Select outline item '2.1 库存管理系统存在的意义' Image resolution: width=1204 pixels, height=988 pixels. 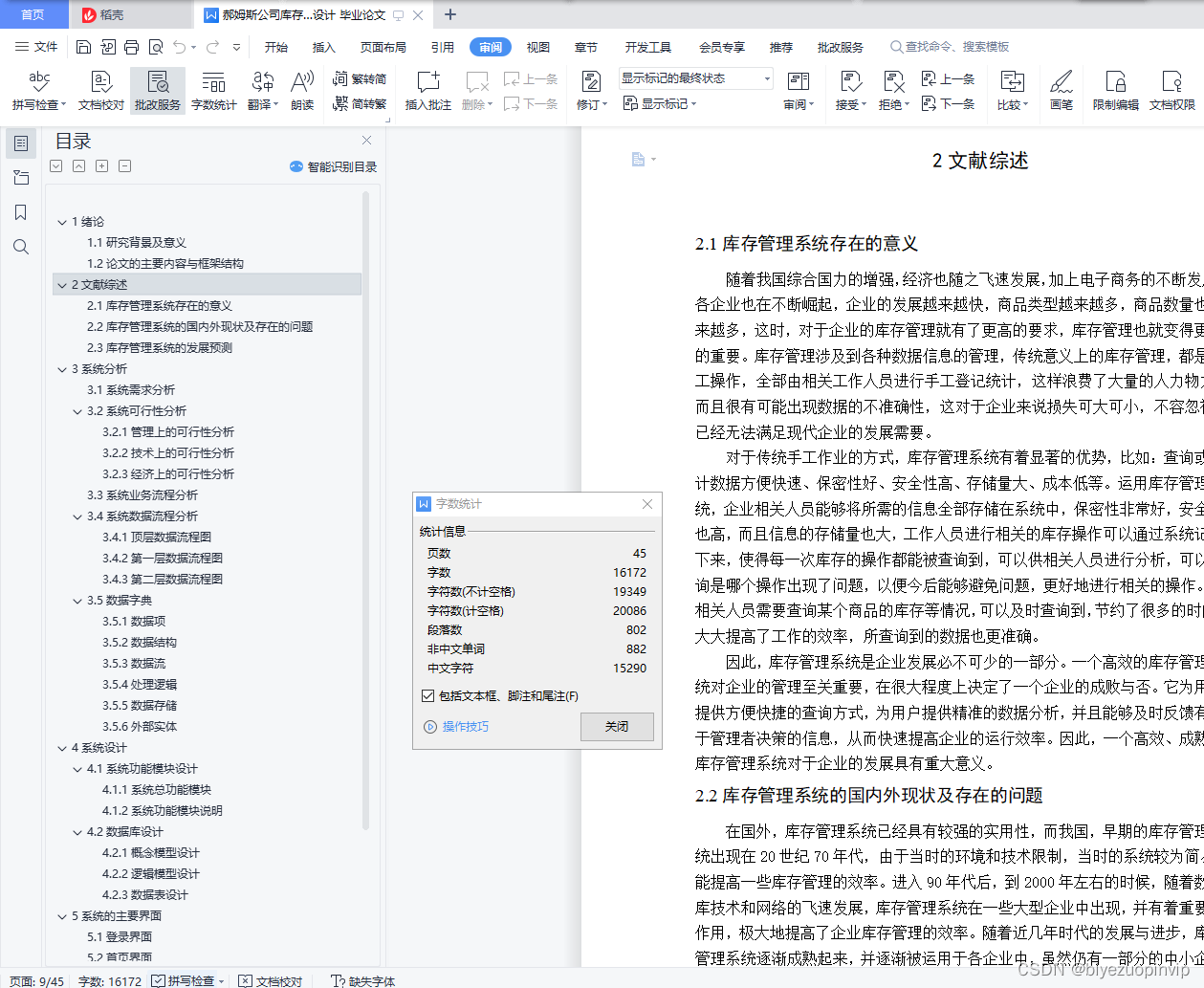(x=160, y=306)
